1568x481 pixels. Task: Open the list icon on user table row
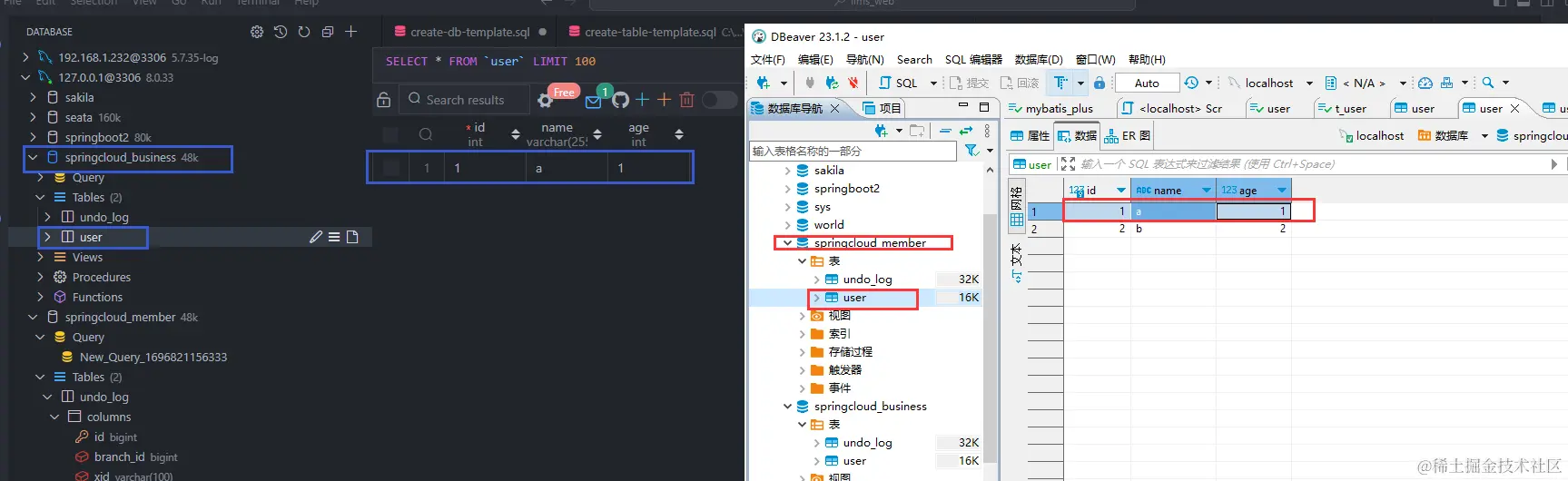[334, 237]
